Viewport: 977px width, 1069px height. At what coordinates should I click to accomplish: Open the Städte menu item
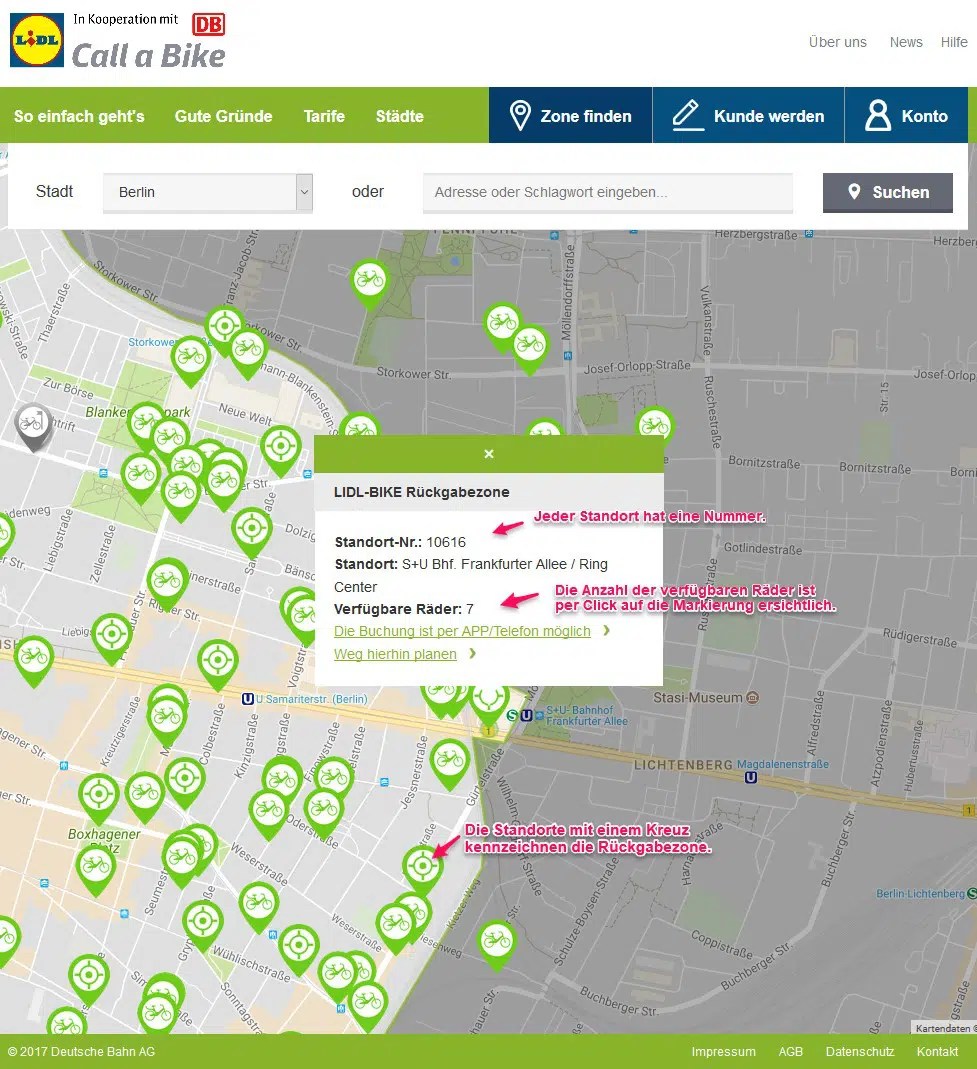click(x=400, y=116)
